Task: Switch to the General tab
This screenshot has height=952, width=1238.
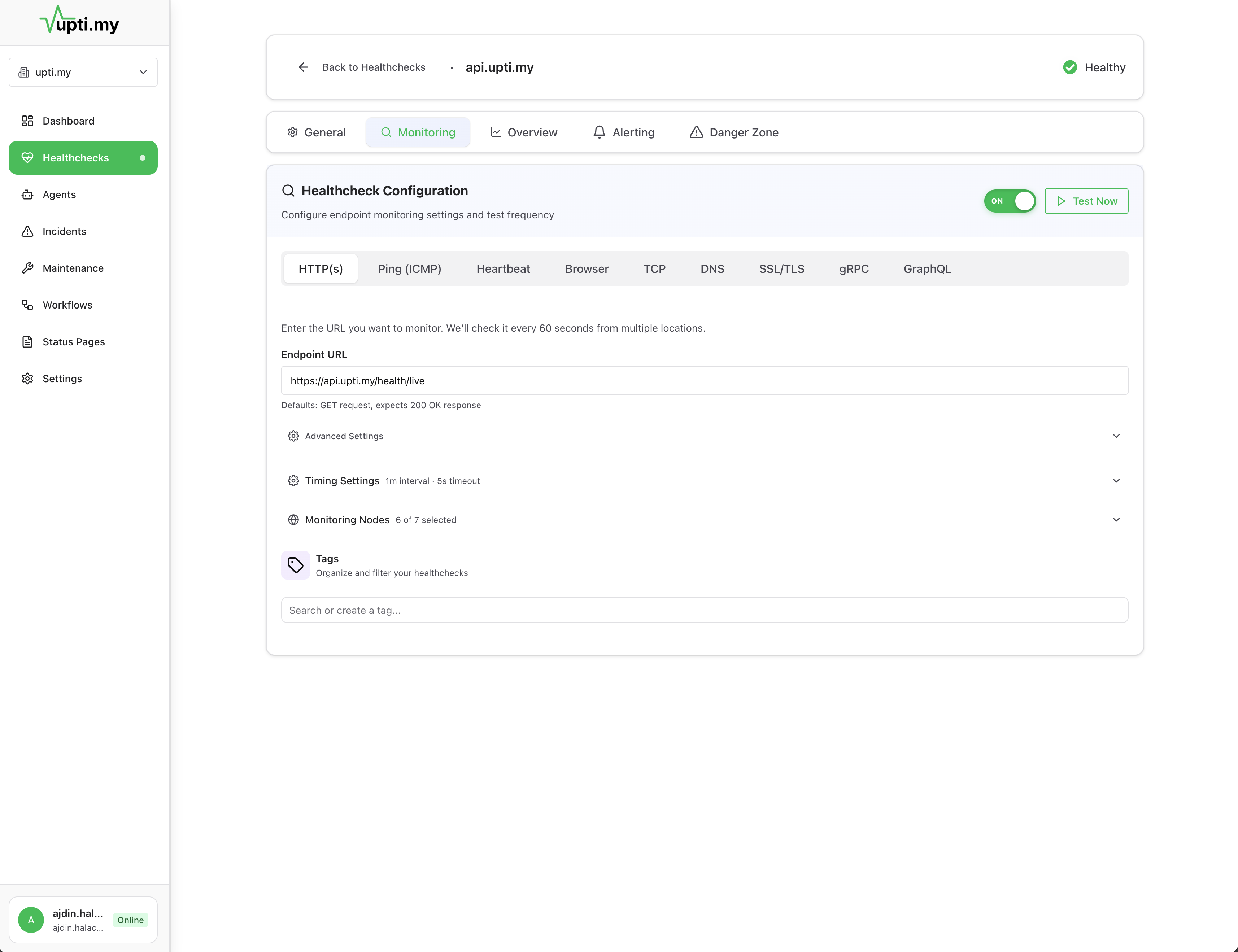Action: pyautogui.click(x=316, y=132)
